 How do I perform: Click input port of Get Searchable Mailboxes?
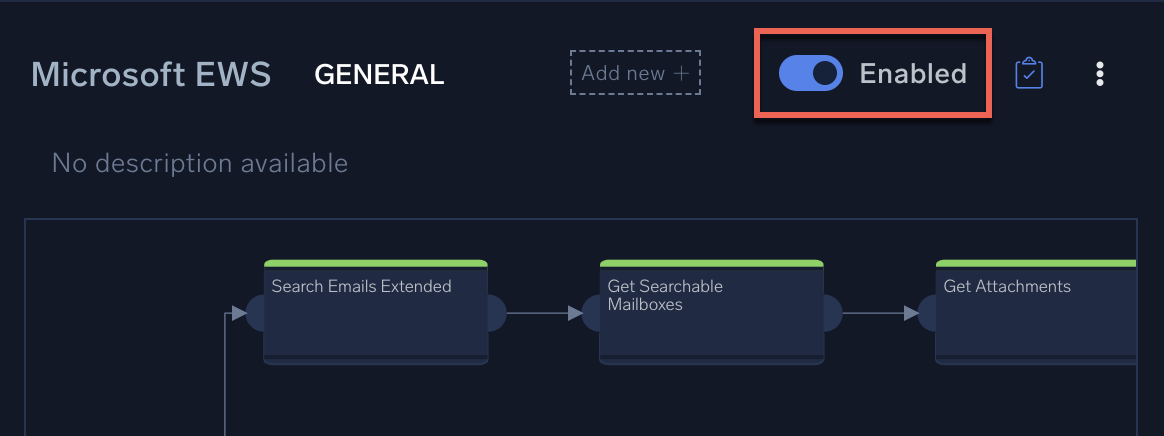coord(591,313)
